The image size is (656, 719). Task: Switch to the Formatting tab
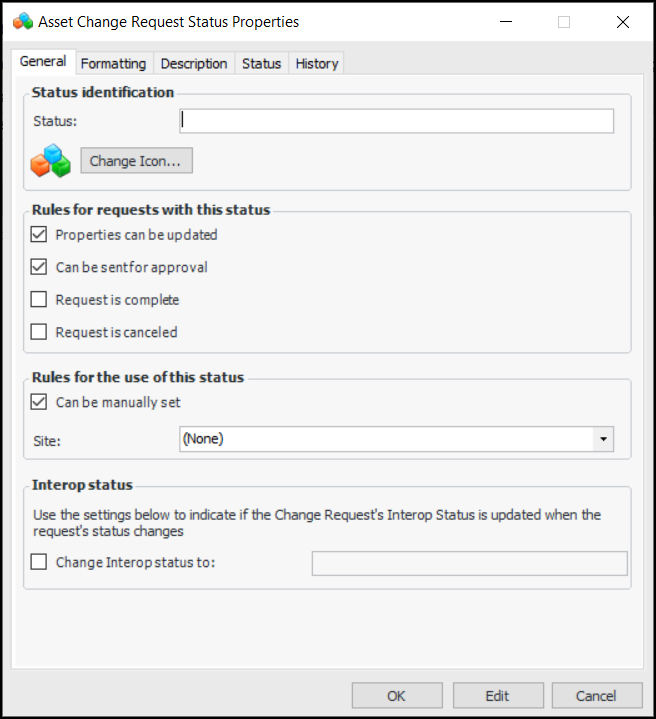(x=113, y=63)
